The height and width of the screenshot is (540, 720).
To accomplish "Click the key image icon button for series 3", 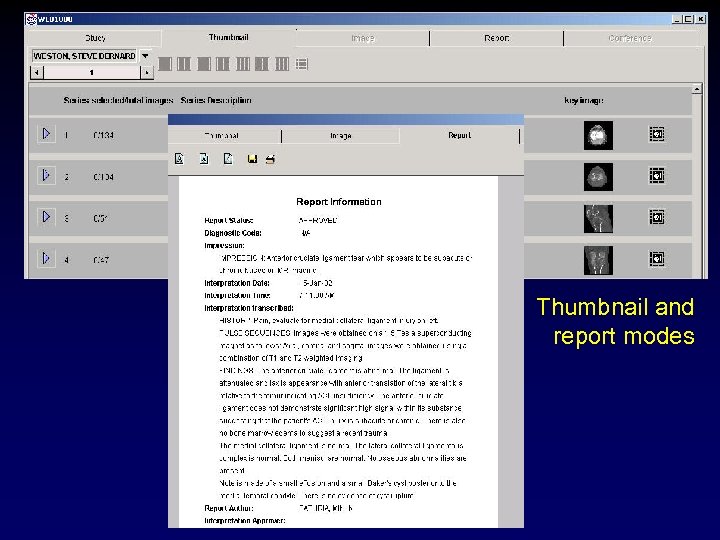I will click(x=657, y=217).
